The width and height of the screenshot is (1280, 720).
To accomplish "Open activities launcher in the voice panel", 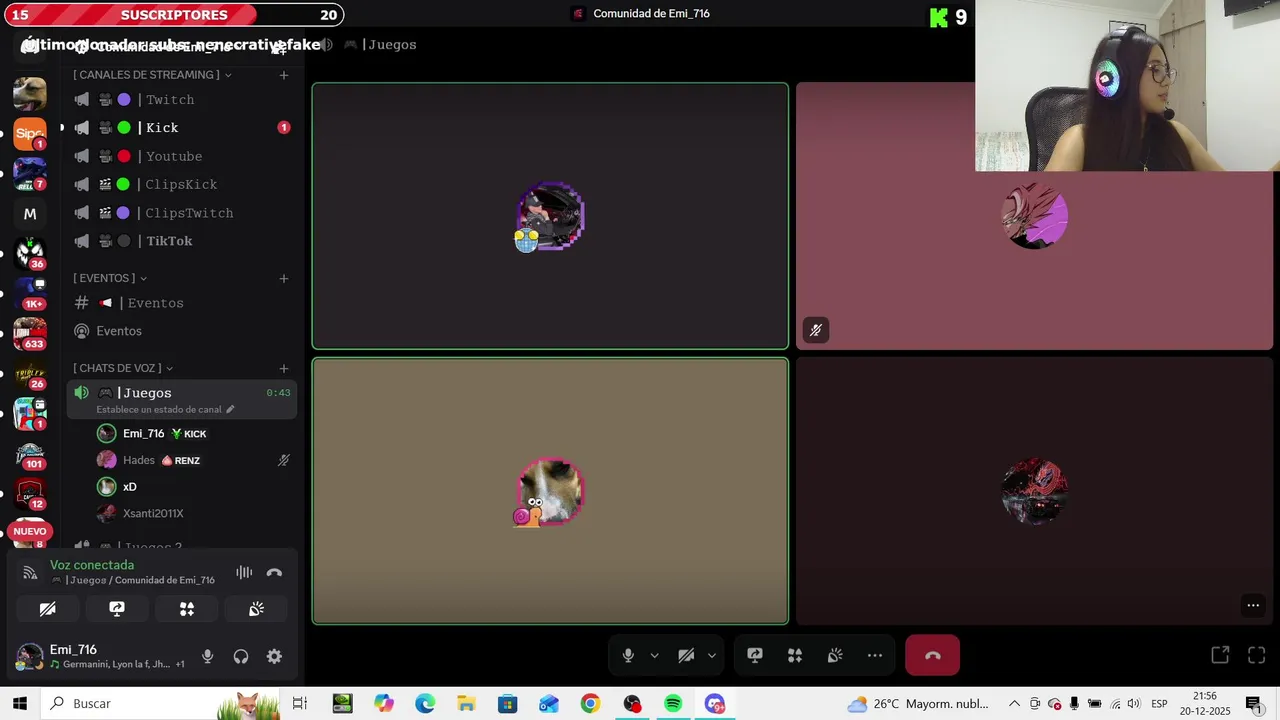I will click(187, 609).
